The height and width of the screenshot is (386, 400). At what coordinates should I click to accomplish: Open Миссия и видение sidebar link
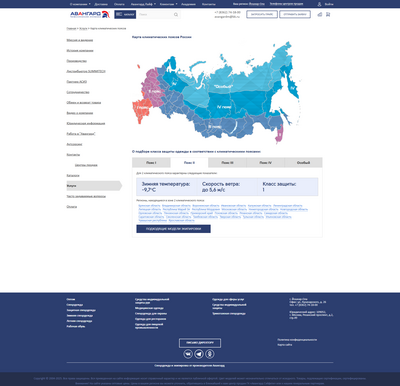click(x=80, y=40)
